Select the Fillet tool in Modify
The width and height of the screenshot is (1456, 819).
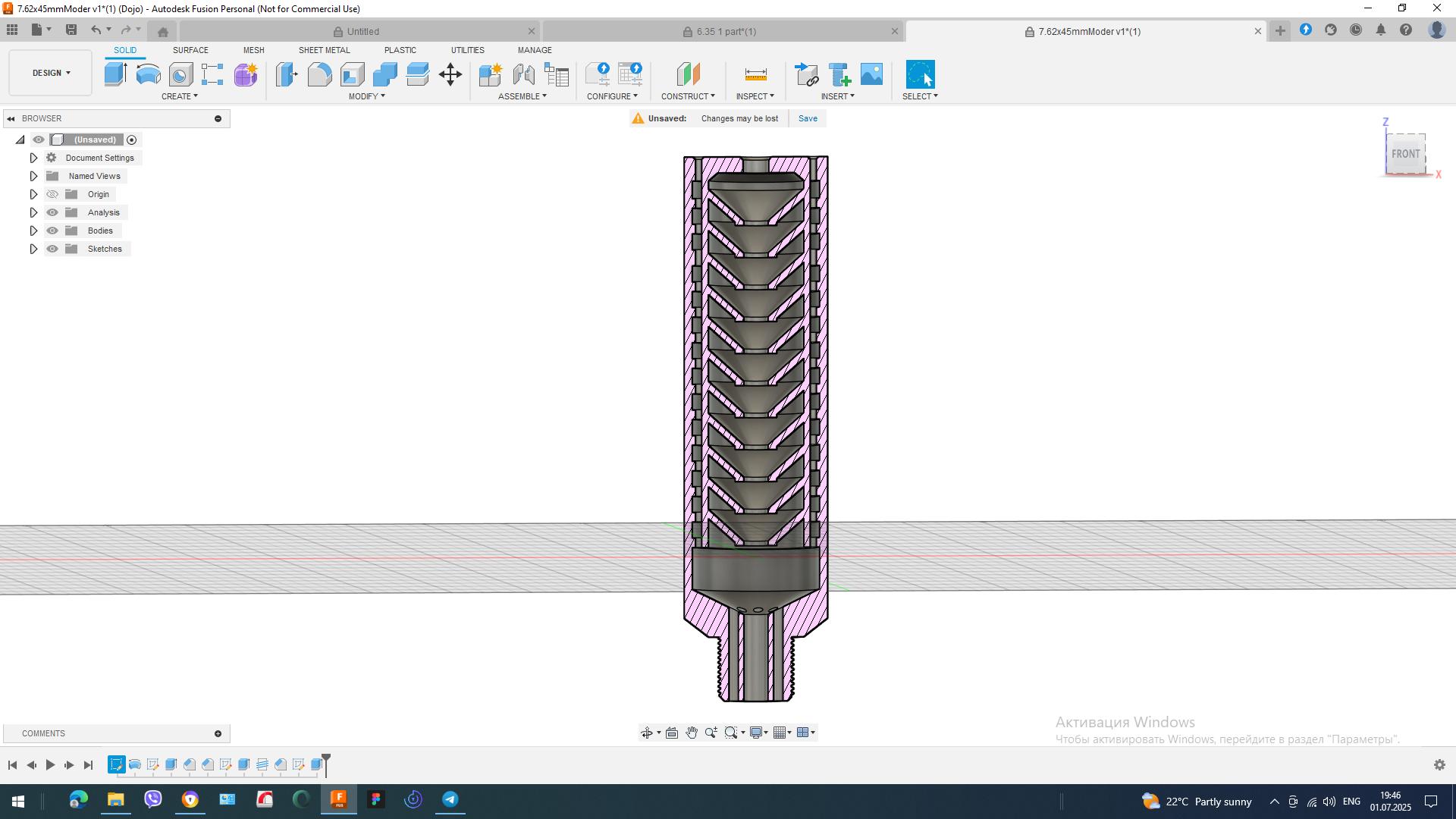click(x=319, y=74)
